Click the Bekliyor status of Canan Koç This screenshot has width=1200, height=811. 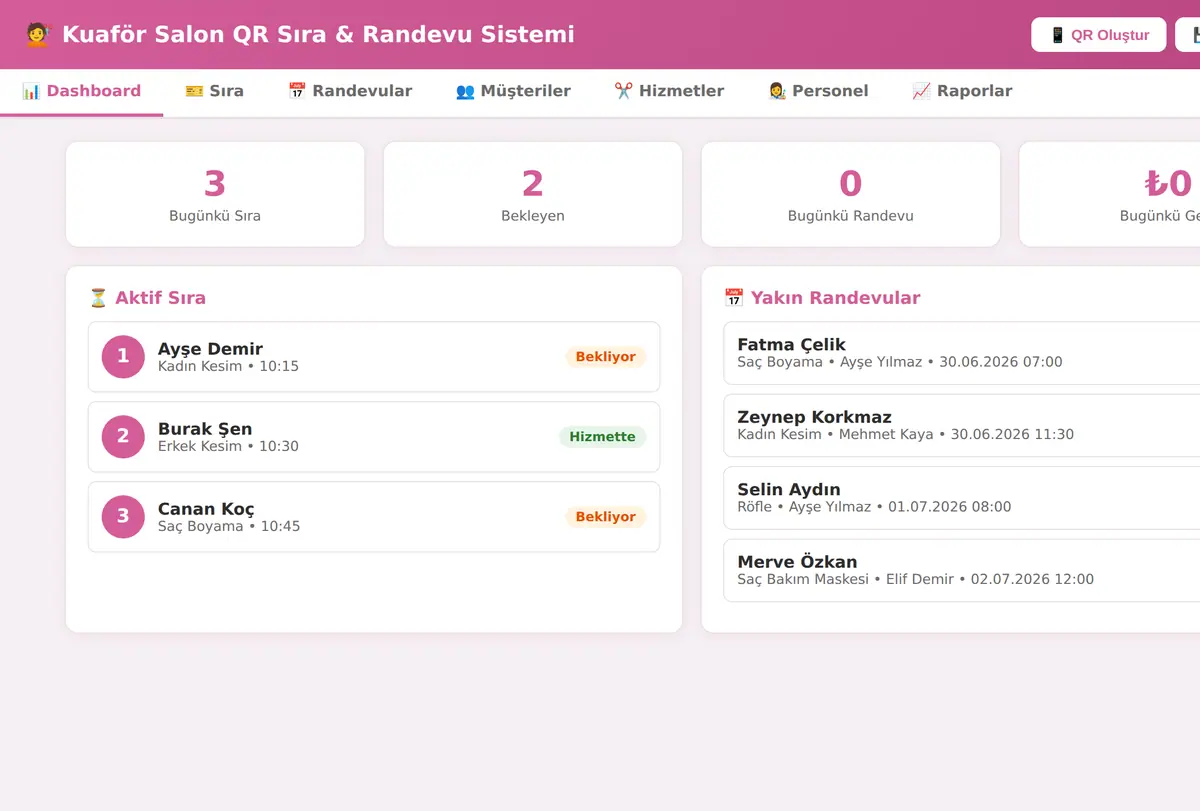point(606,517)
